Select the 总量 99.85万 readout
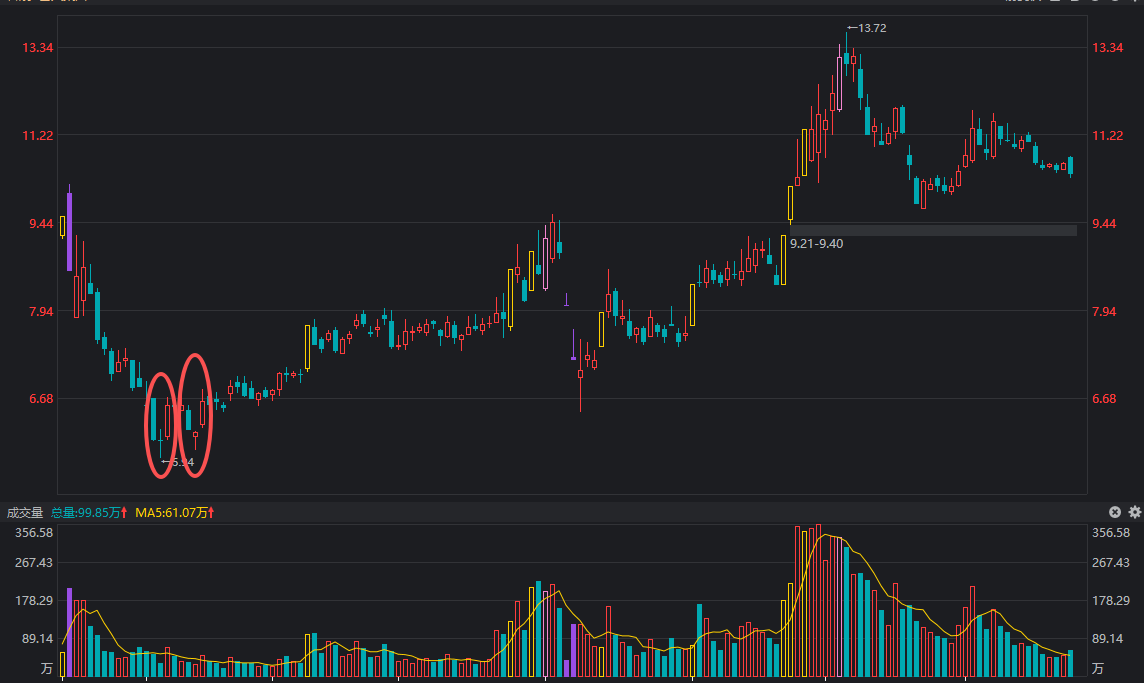1144x683 pixels. point(88,512)
